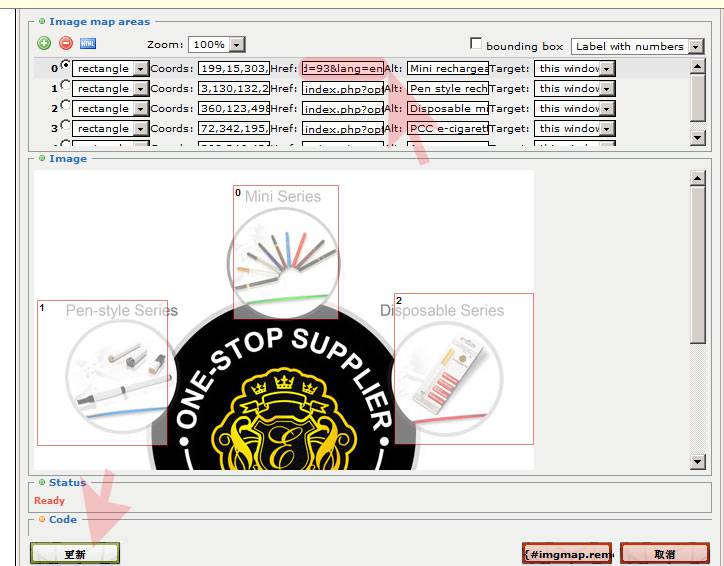724x566 pixels.
Task: Enable the bounding box checkbox
Action: [476, 44]
